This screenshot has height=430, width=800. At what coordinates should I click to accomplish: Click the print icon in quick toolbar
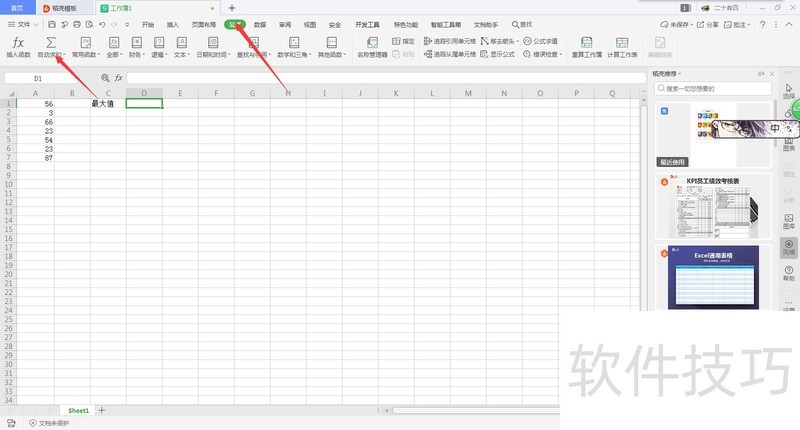[x=77, y=24]
